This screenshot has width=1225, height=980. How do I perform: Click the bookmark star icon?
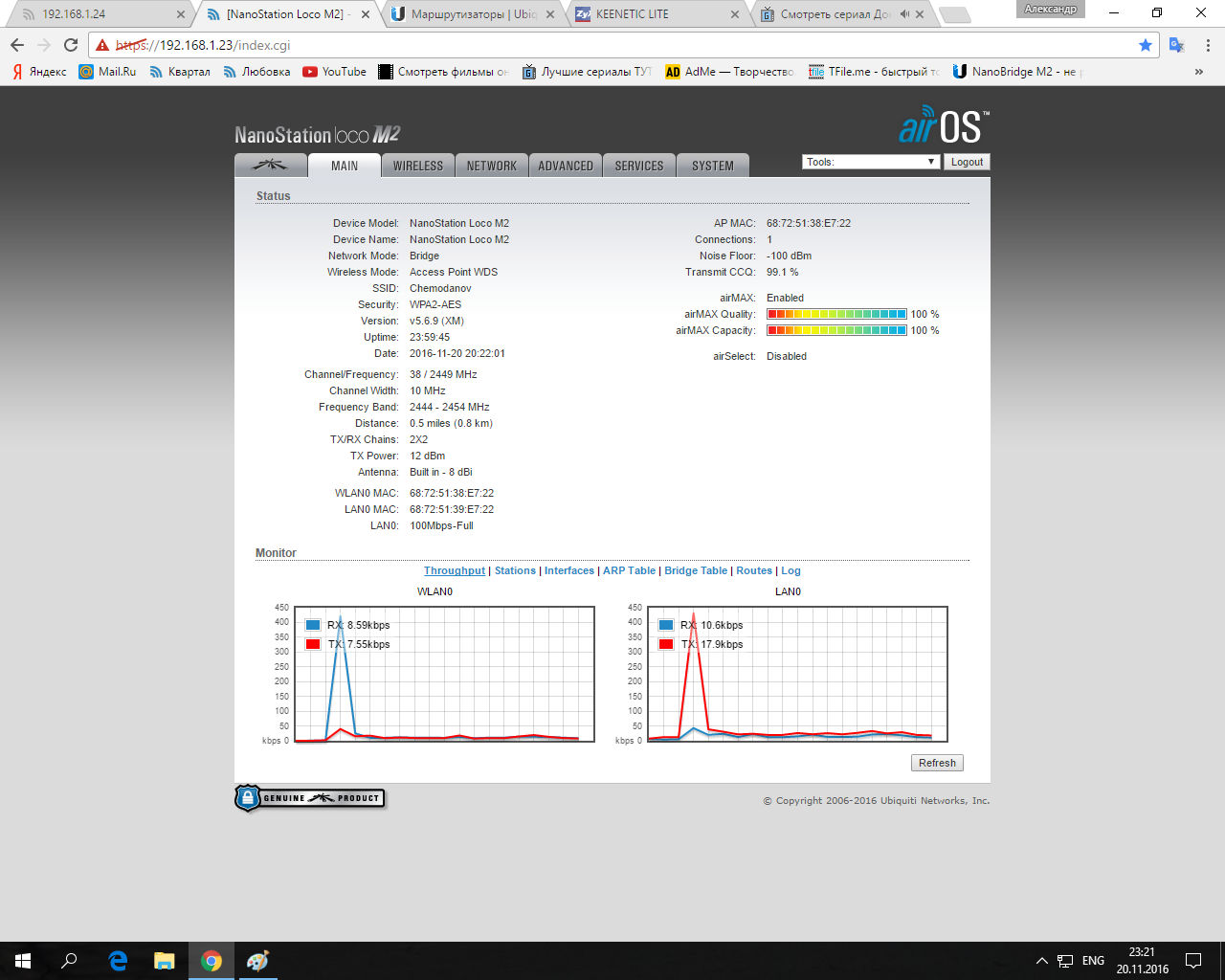point(1146,45)
